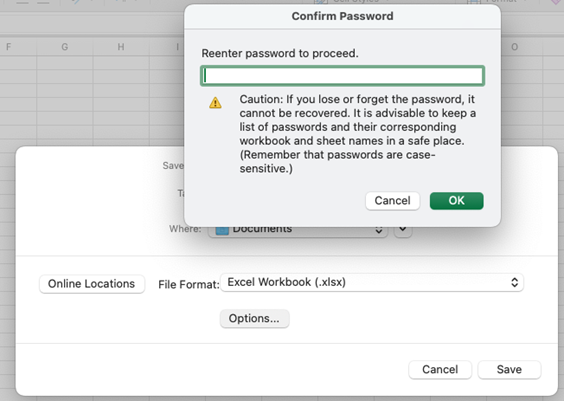Select column H header
The width and height of the screenshot is (564, 401).
coord(121,47)
